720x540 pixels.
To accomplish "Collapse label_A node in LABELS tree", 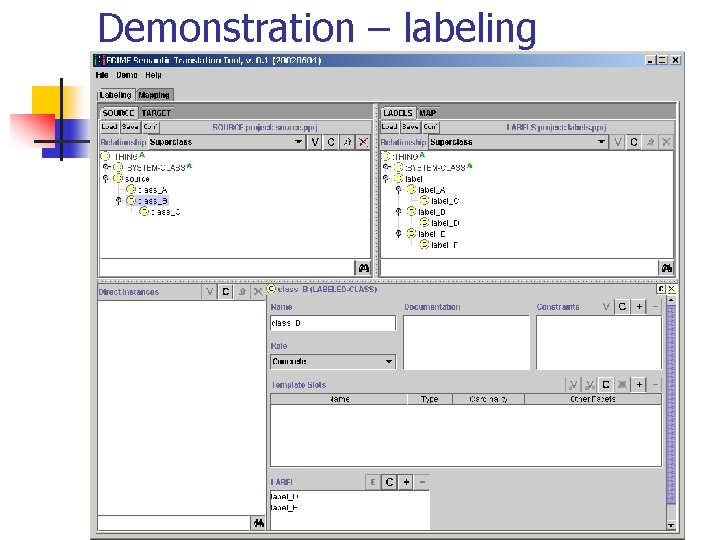I will (x=399, y=190).
